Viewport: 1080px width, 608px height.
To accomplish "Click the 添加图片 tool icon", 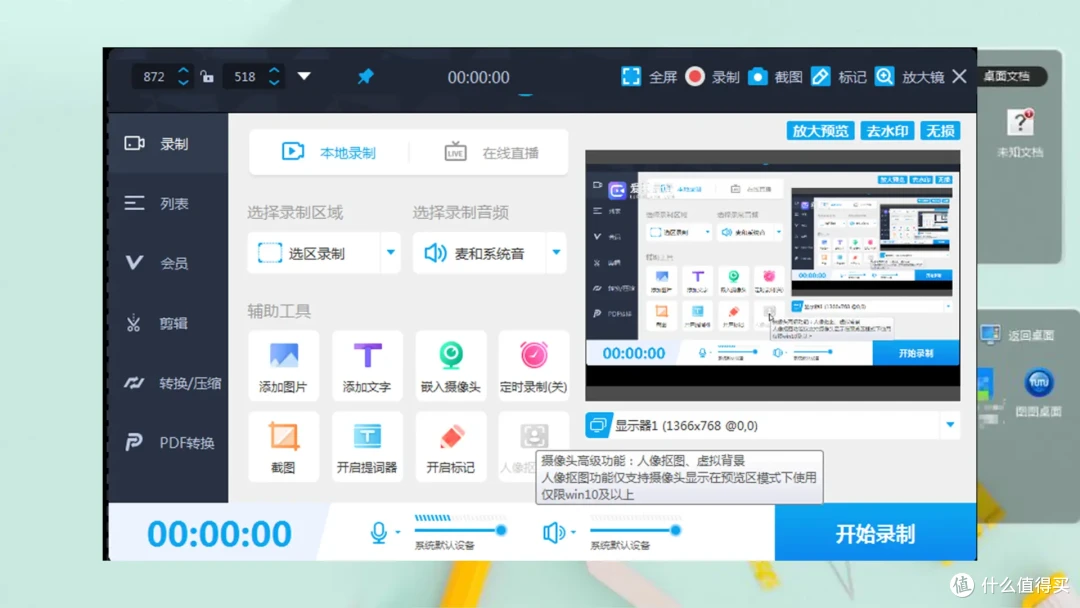I will tap(283, 355).
